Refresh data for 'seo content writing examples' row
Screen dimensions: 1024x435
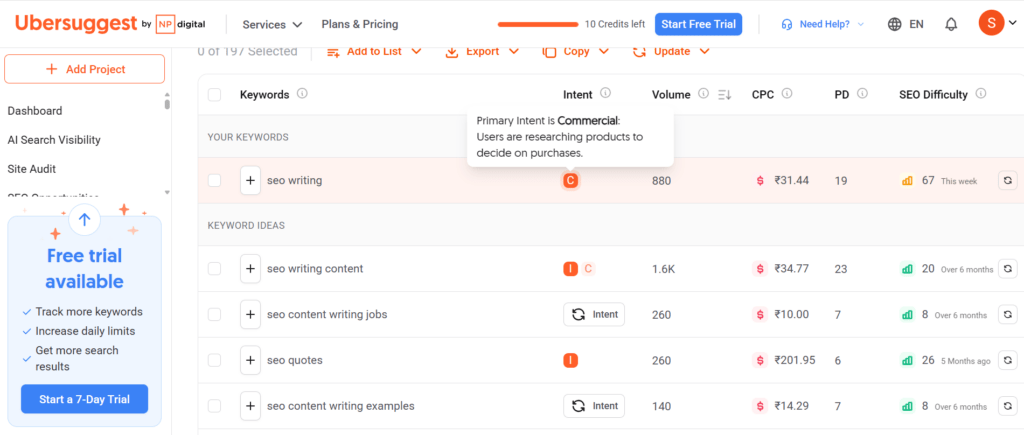[x=1008, y=406]
